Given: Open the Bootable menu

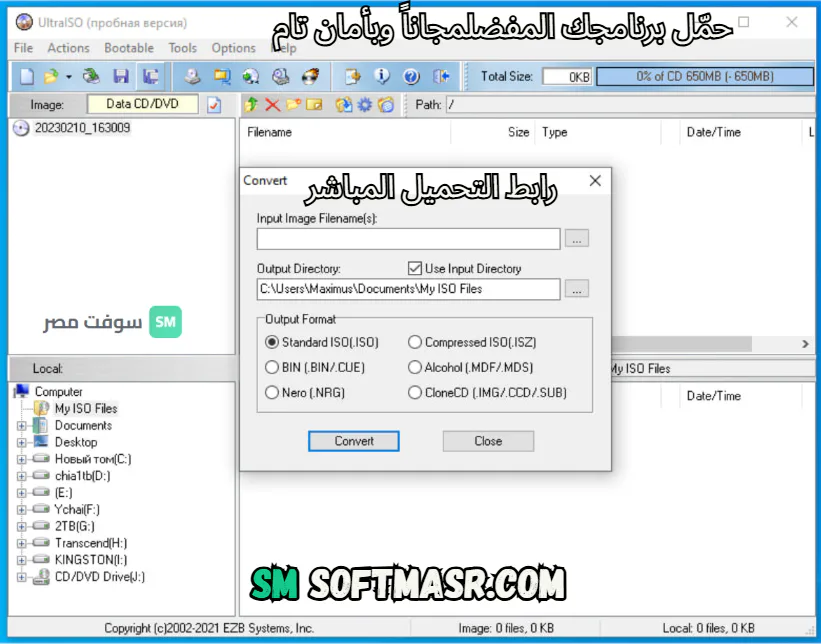Looking at the screenshot, I should click(129, 48).
